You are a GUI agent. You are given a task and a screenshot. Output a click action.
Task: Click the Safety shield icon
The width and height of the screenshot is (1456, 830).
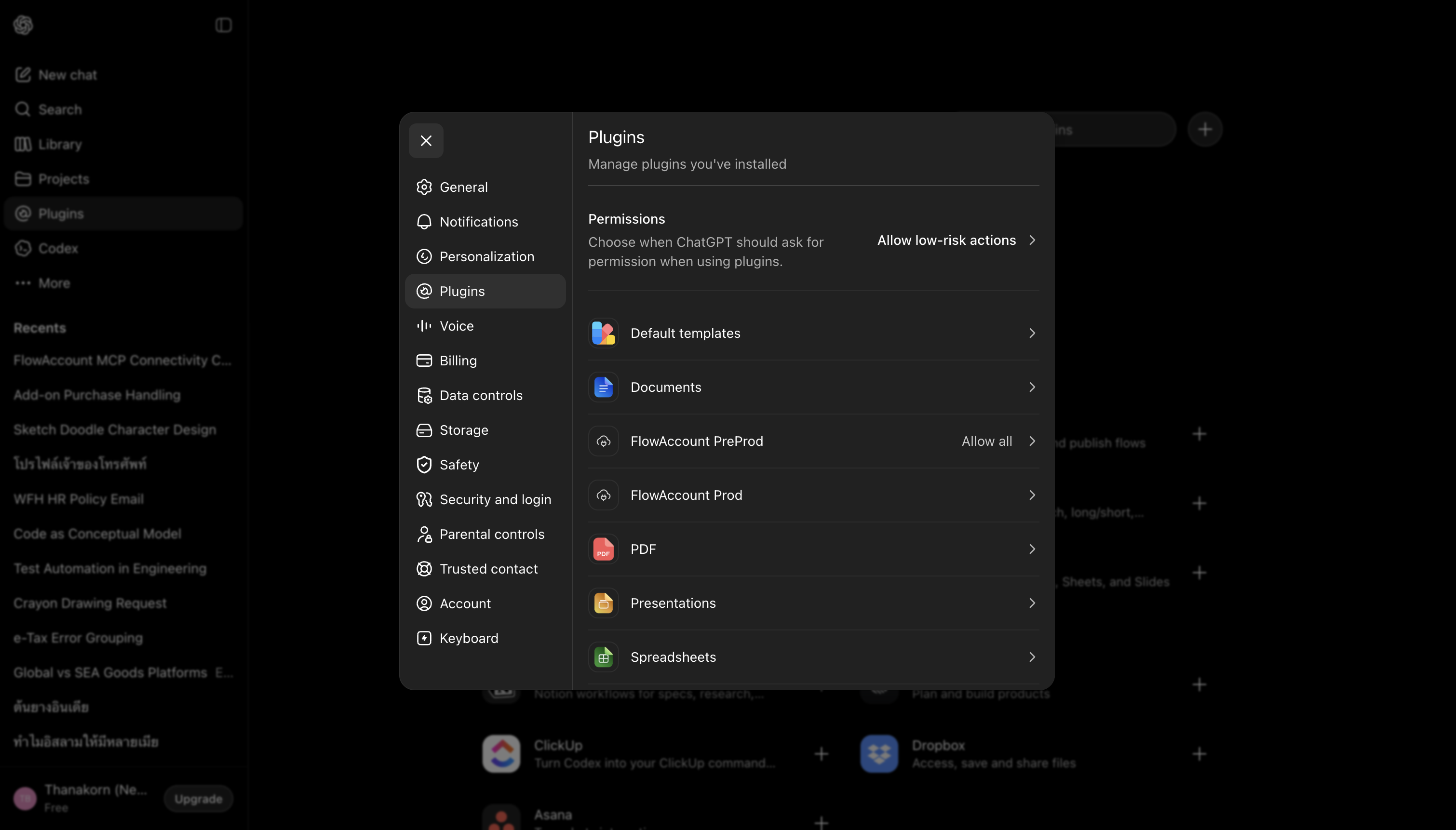pos(424,465)
